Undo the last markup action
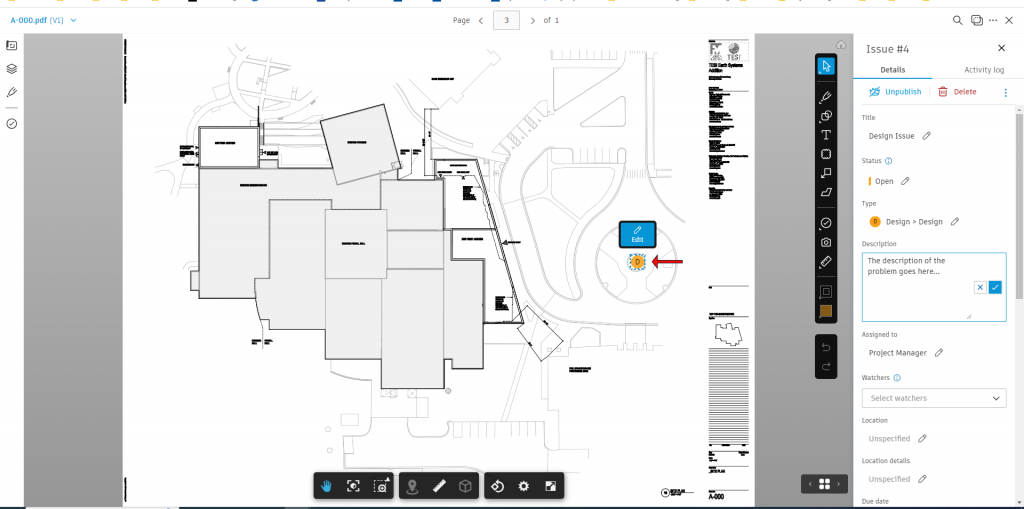This screenshot has width=1024, height=509. pyautogui.click(x=826, y=346)
